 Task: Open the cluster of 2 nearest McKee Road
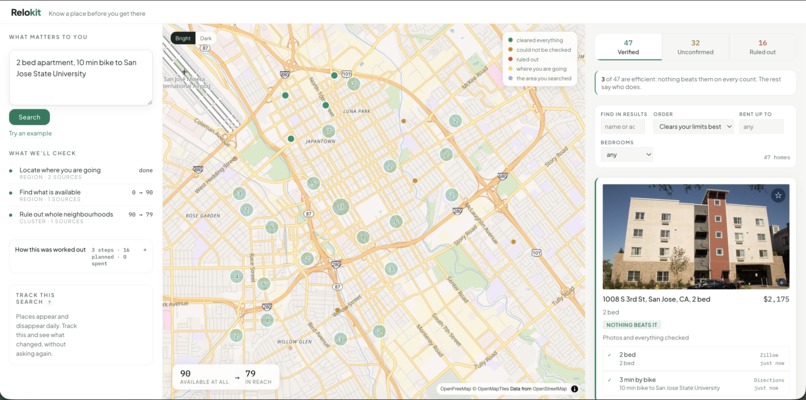(455, 121)
